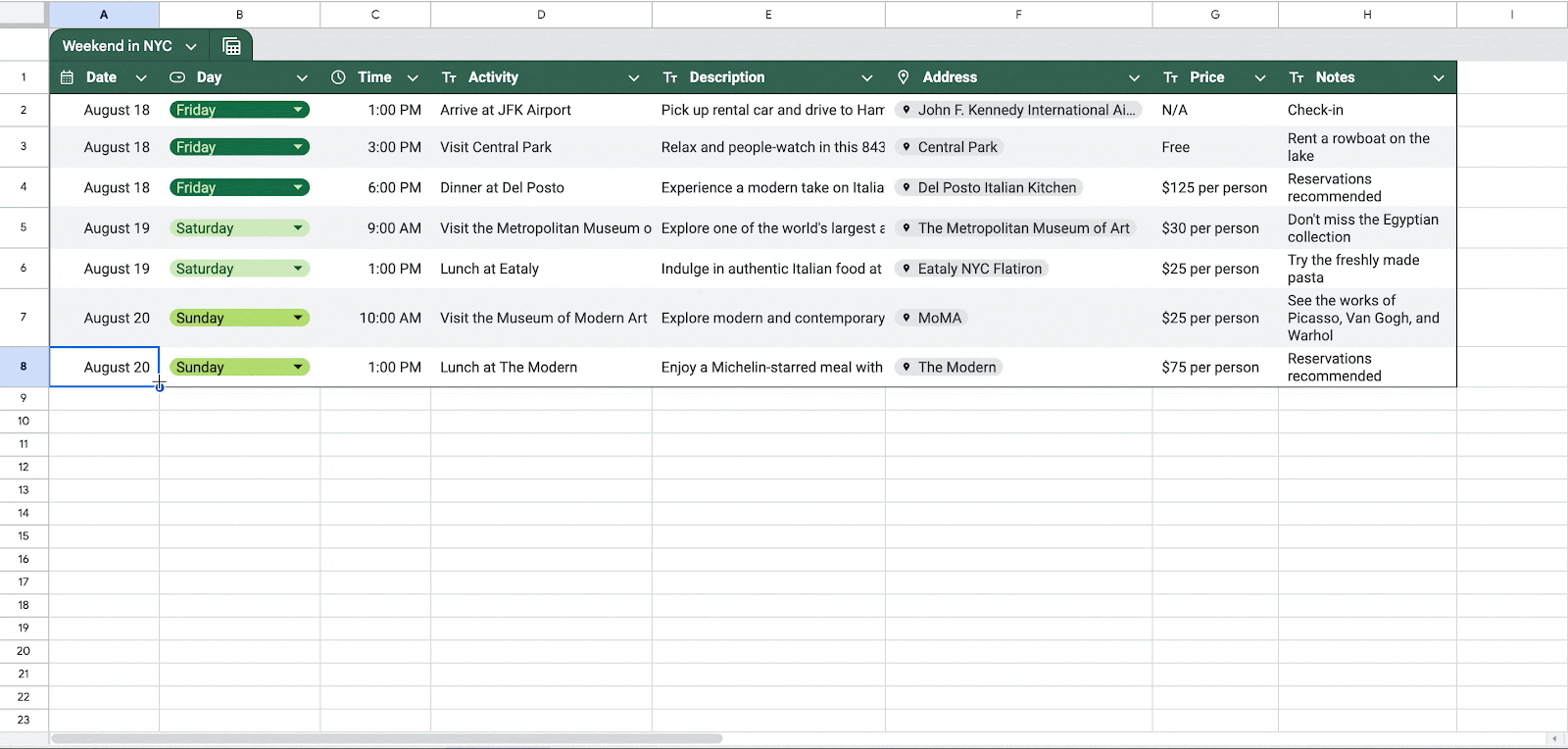Select row 5 header
The height and width of the screenshot is (749, 1568).
click(24, 227)
